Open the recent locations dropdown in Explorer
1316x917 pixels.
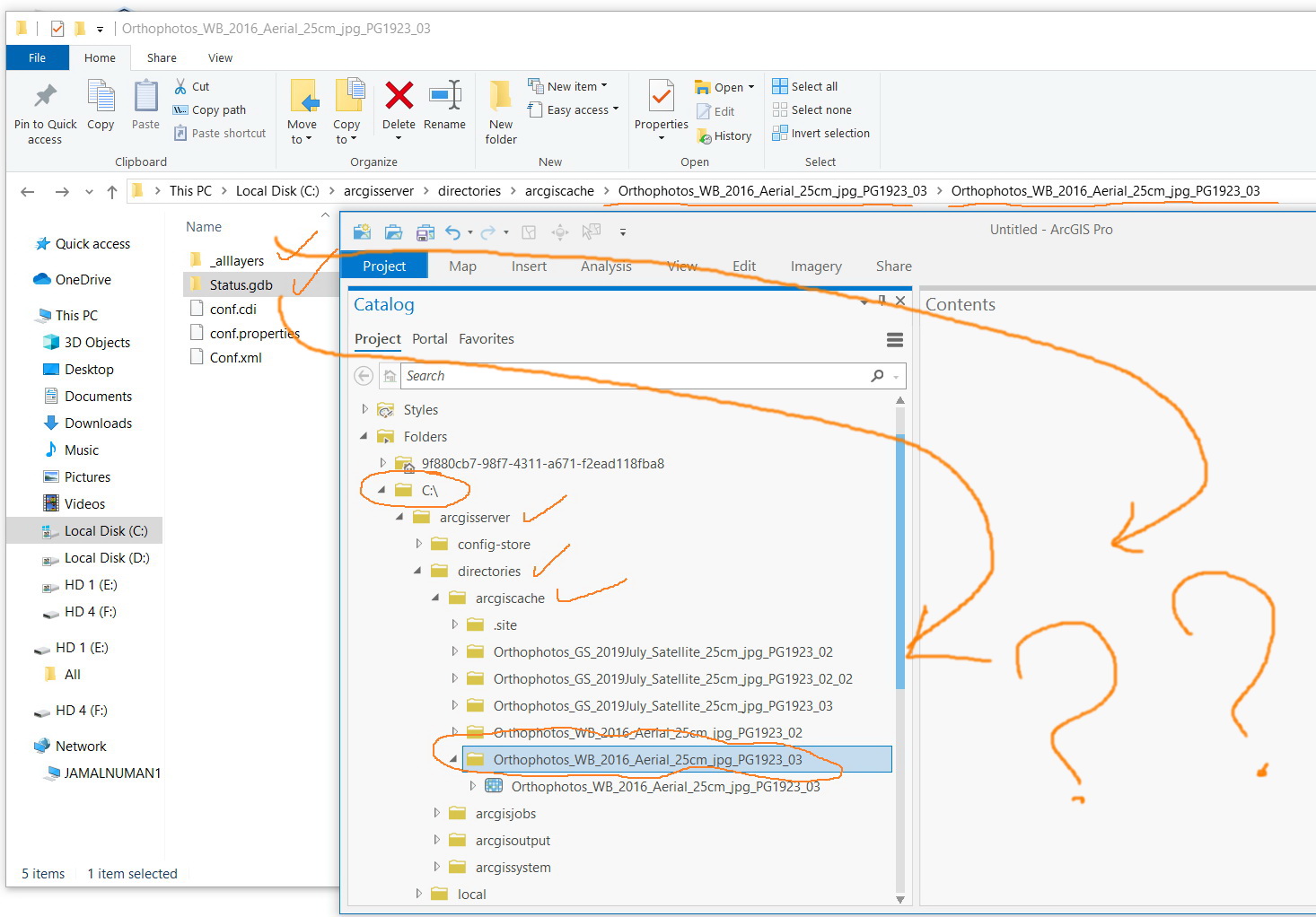coord(89,192)
